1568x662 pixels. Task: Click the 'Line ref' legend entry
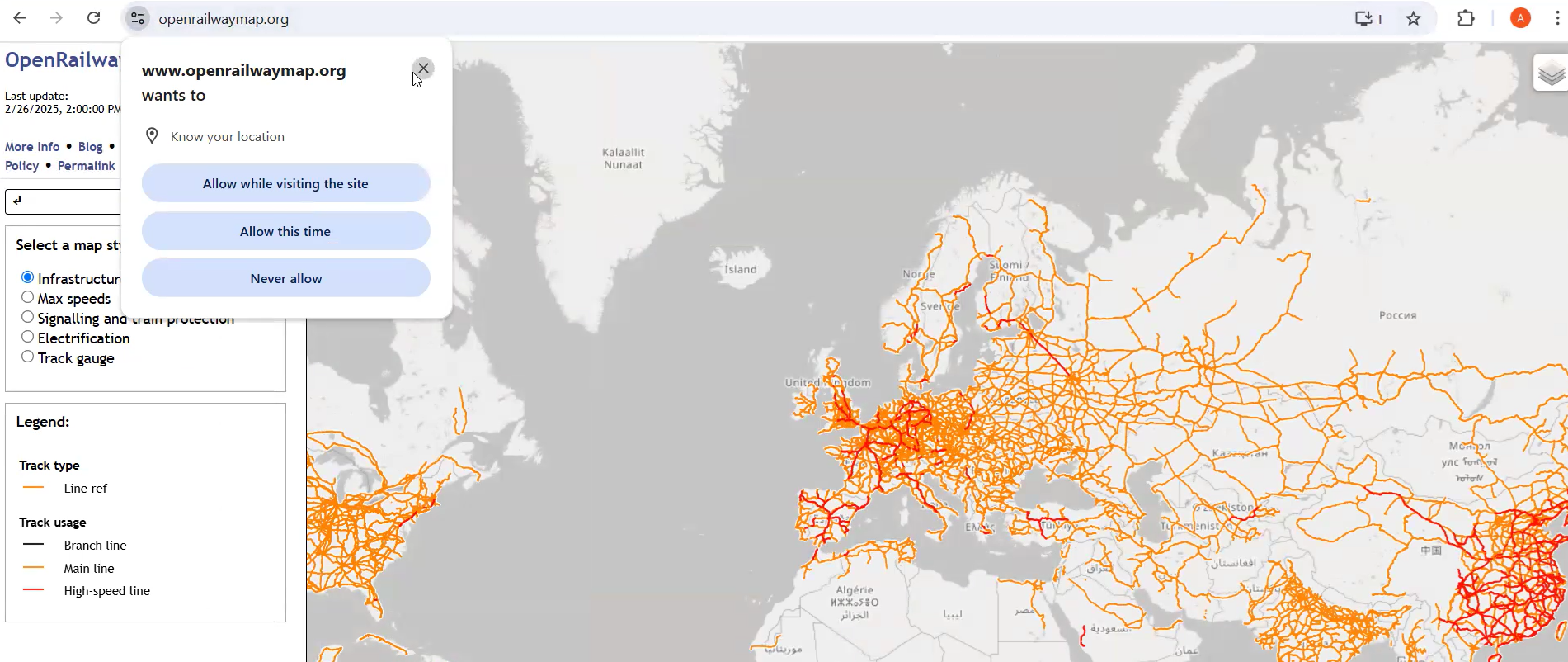(x=86, y=488)
